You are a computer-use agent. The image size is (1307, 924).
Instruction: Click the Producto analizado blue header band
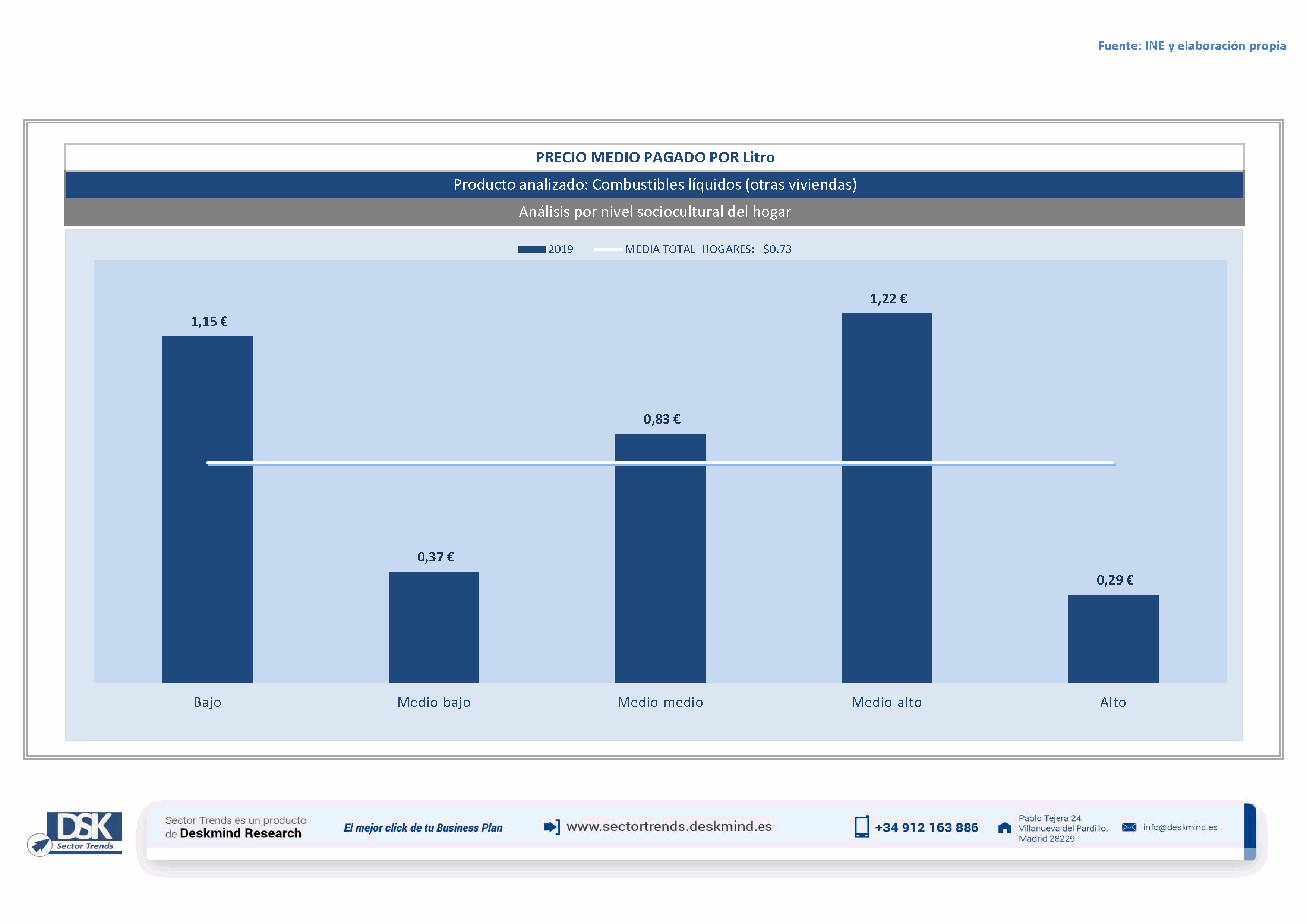[x=655, y=185]
